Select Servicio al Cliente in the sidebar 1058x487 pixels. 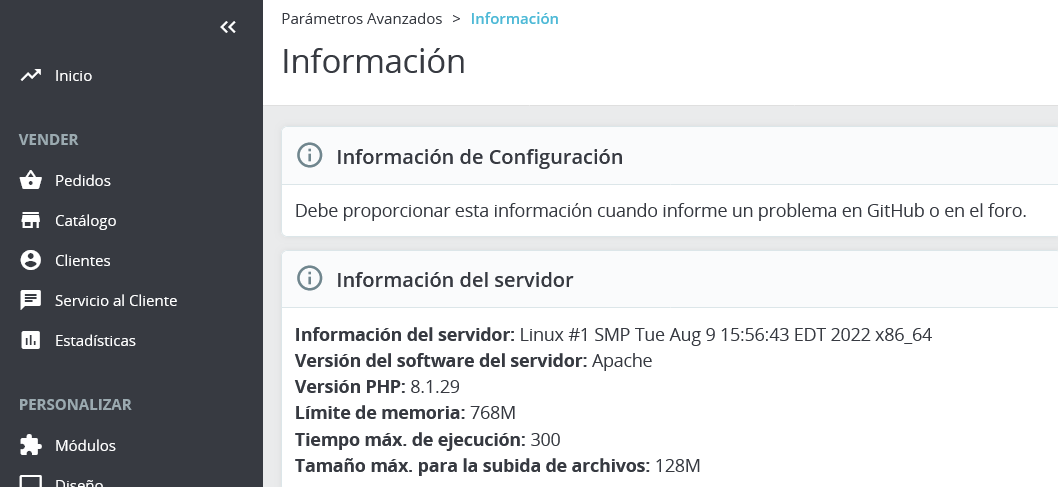pos(116,301)
